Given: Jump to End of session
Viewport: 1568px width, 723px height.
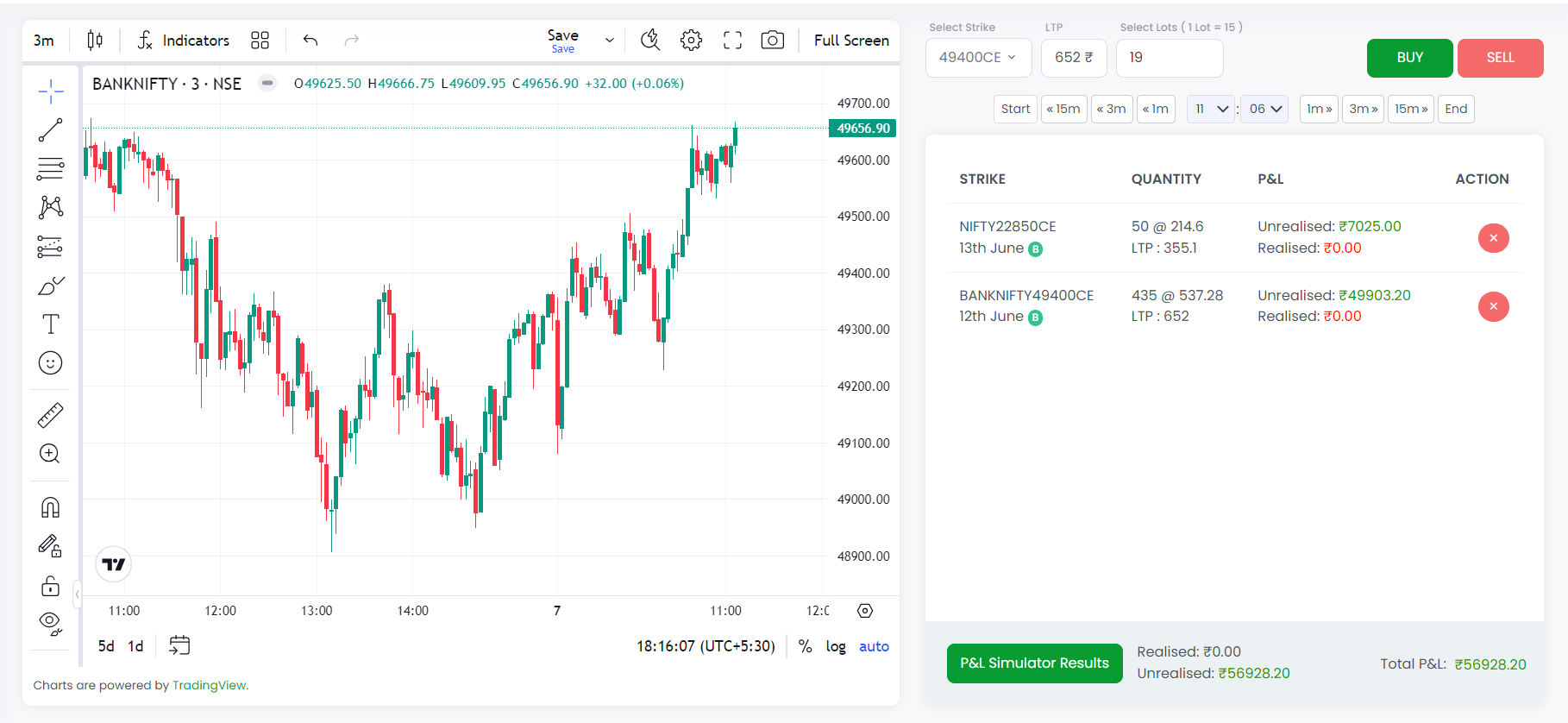Looking at the screenshot, I should [x=1456, y=109].
